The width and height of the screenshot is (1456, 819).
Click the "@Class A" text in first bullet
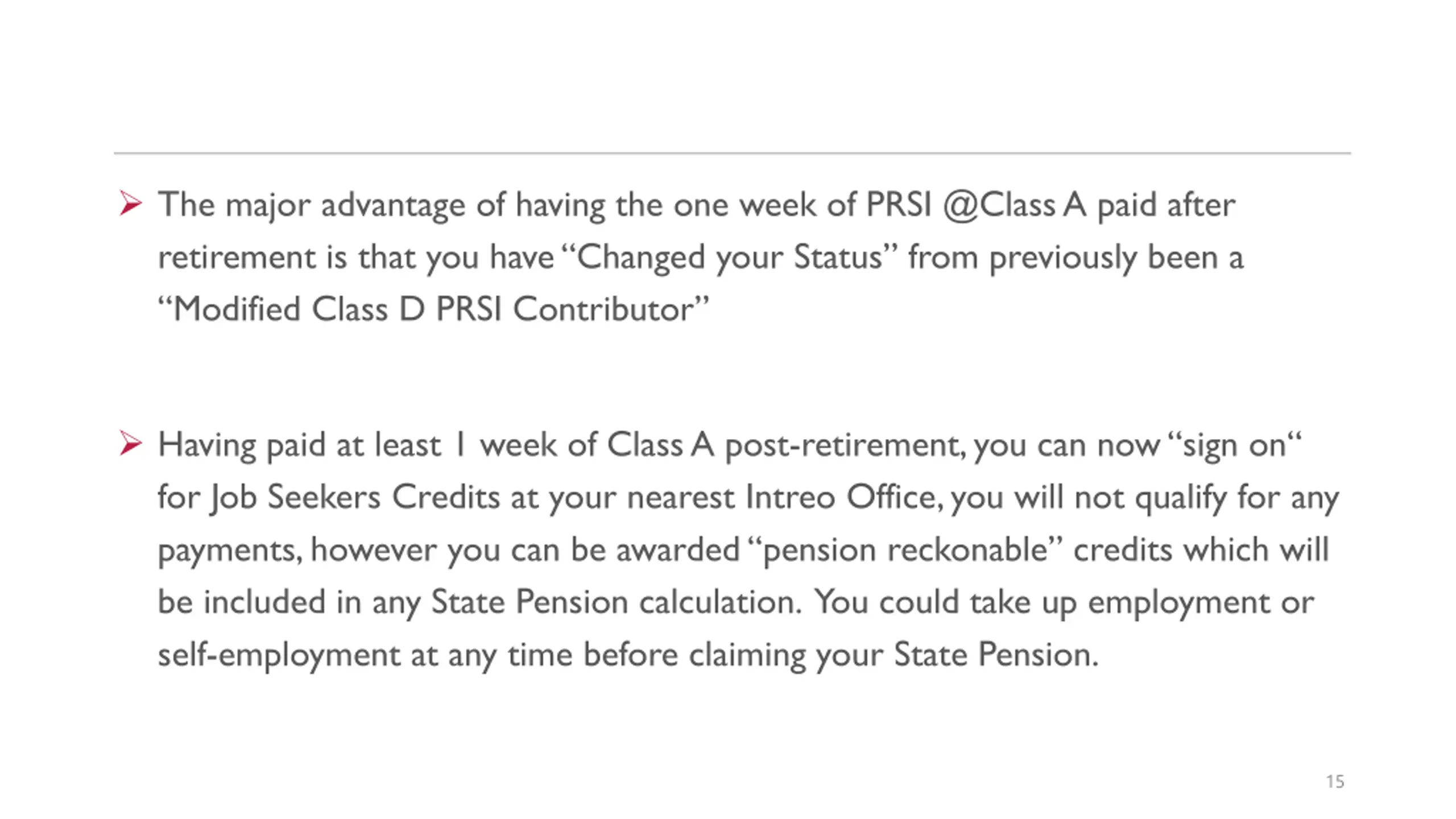[1014, 205]
